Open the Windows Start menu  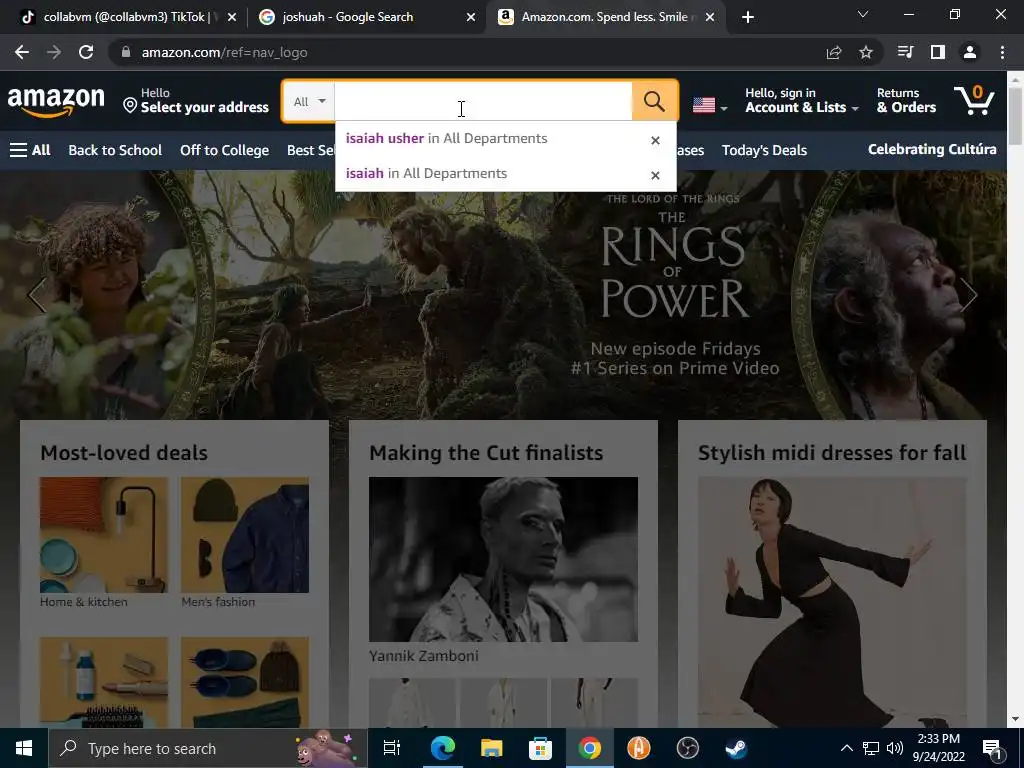click(x=24, y=748)
